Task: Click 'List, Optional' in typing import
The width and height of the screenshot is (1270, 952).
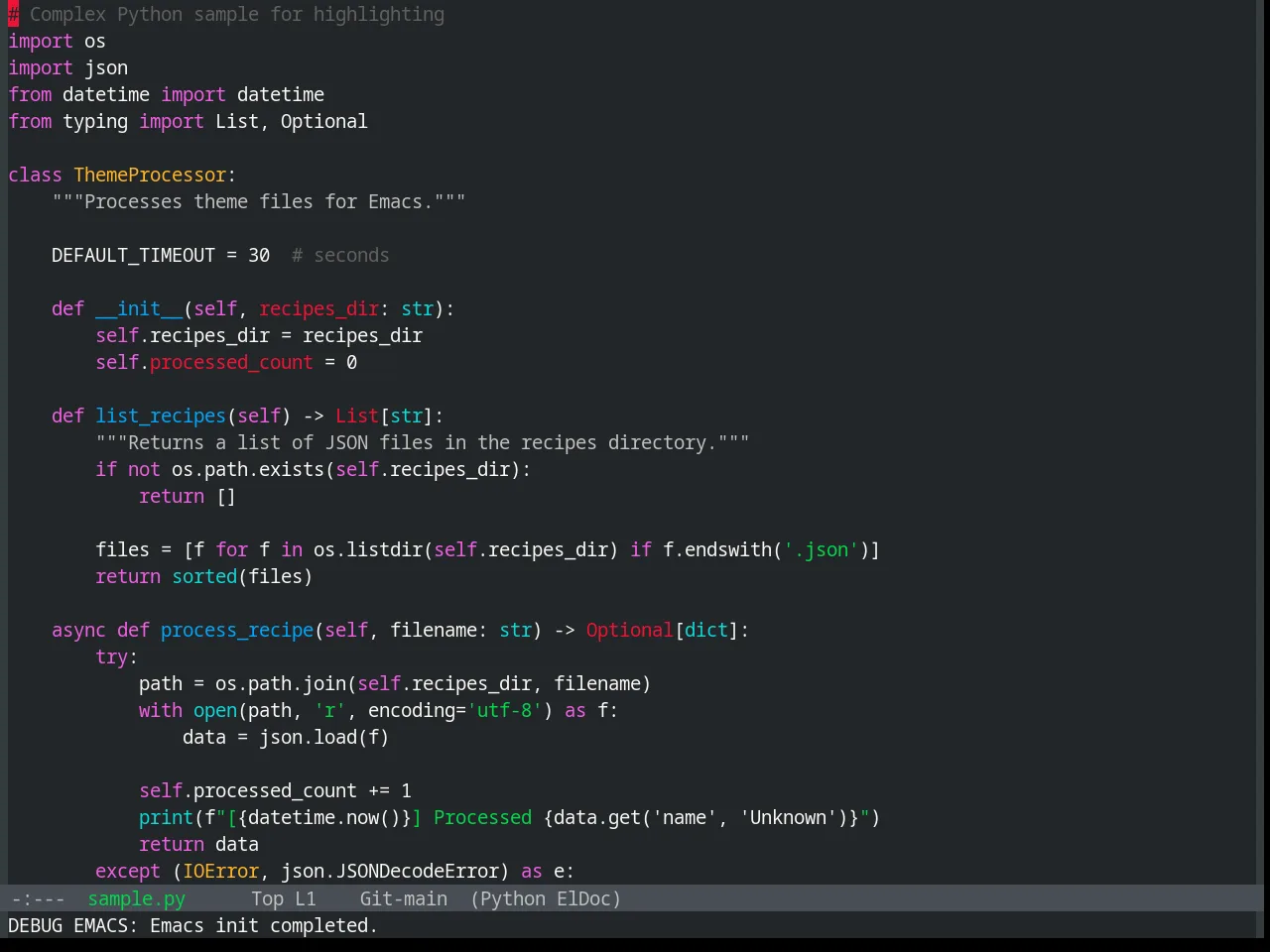Action: pyautogui.click(x=291, y=121)
